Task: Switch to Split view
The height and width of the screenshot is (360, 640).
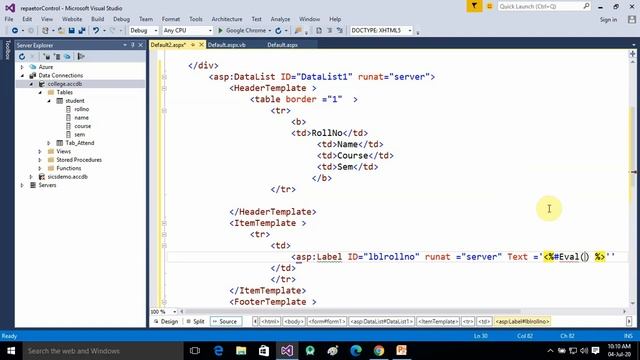Action: tap(195, 322)
